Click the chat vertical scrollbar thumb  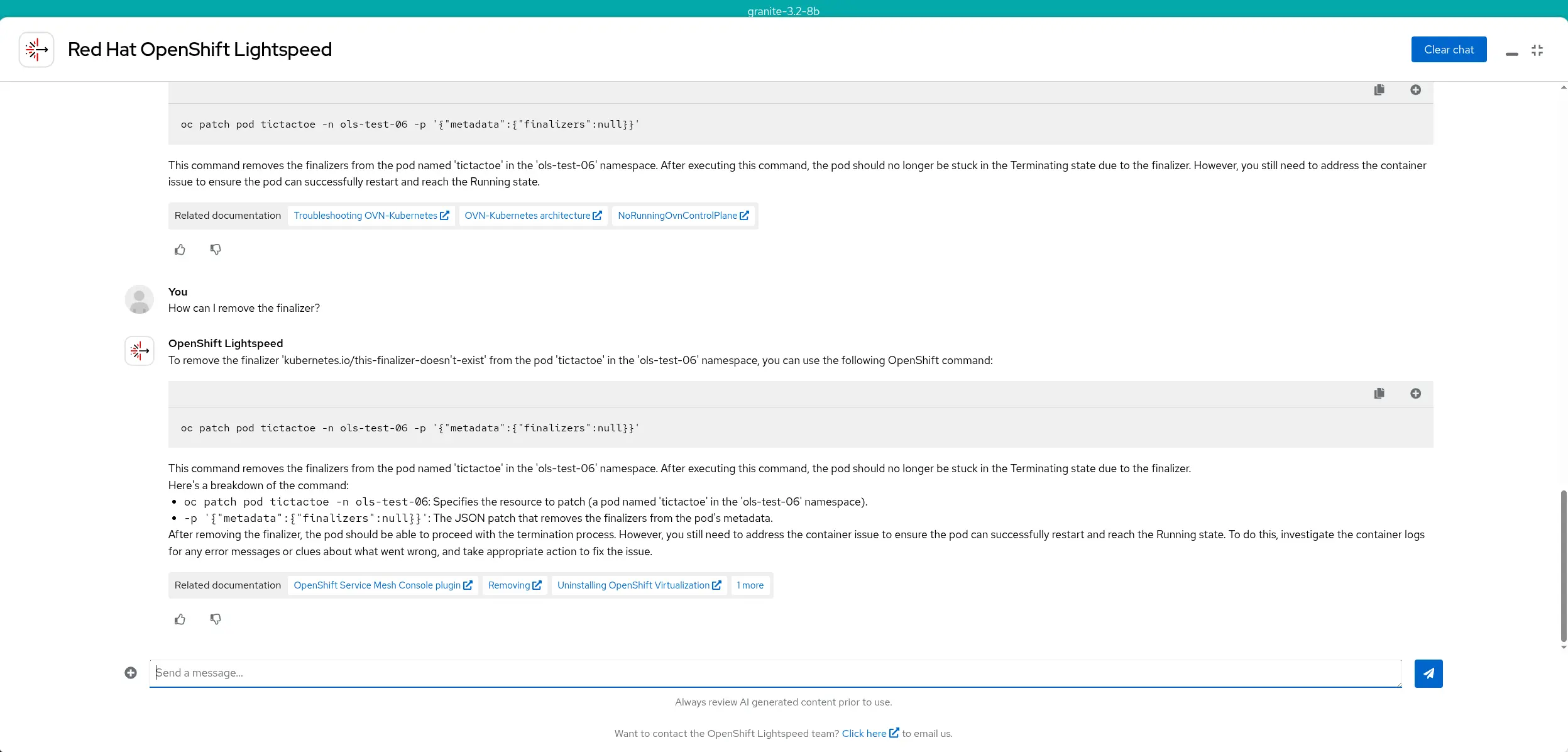1564,566
